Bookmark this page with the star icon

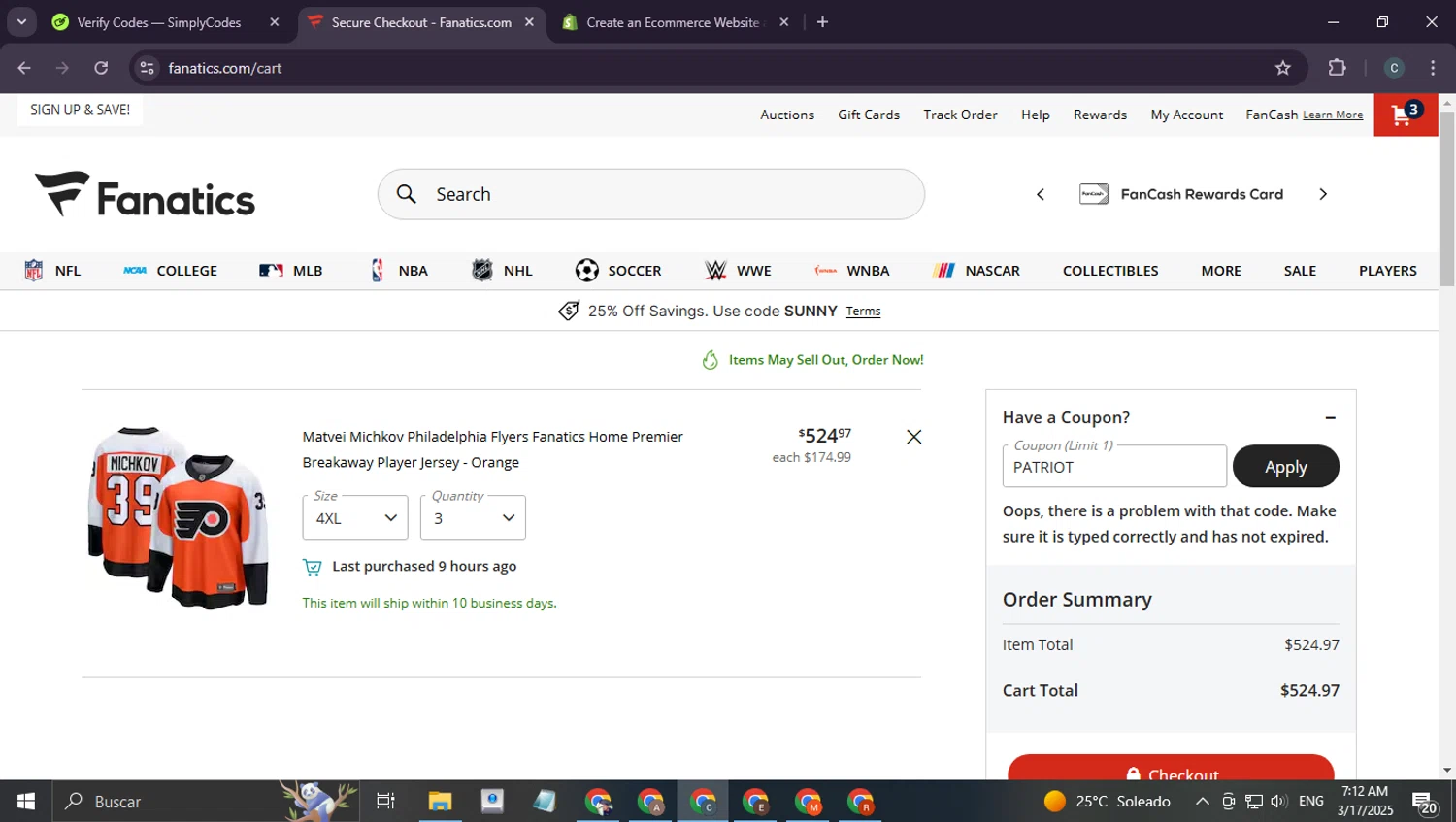tap(1283, 68)
